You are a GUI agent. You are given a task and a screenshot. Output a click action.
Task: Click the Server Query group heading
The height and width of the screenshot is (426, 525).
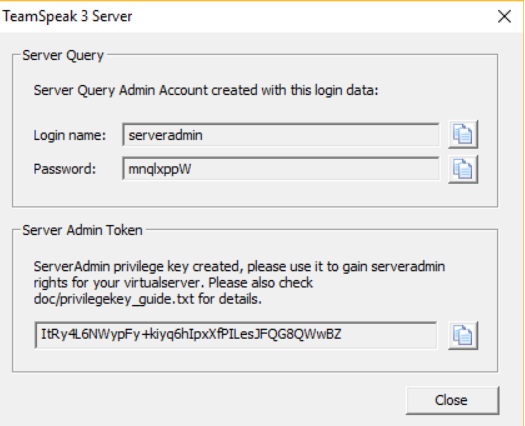click(63, 56)
